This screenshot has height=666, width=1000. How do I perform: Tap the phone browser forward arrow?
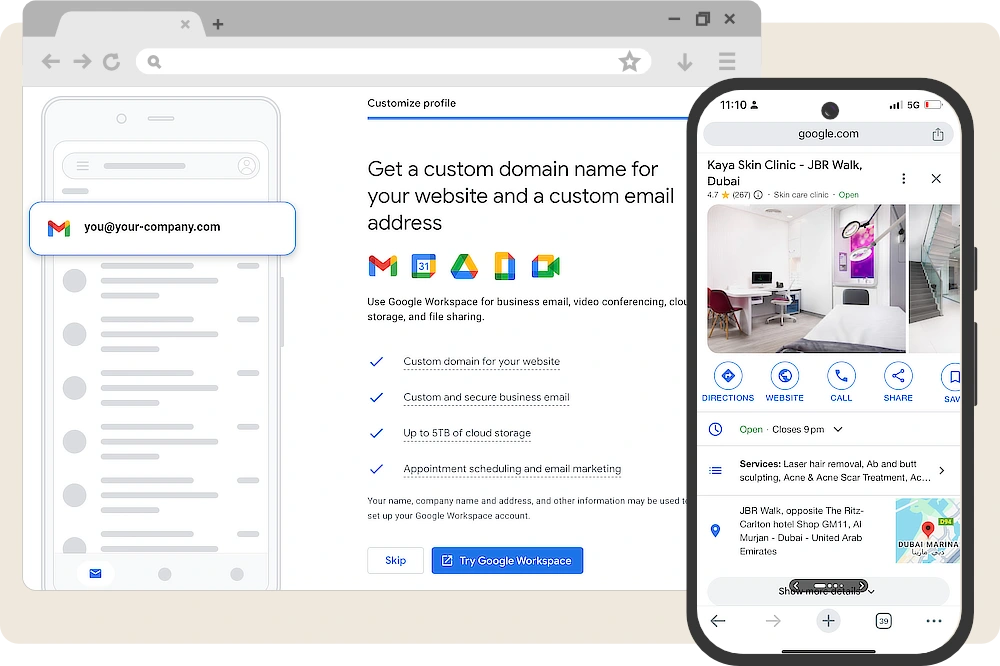click(x=773, y=621)
